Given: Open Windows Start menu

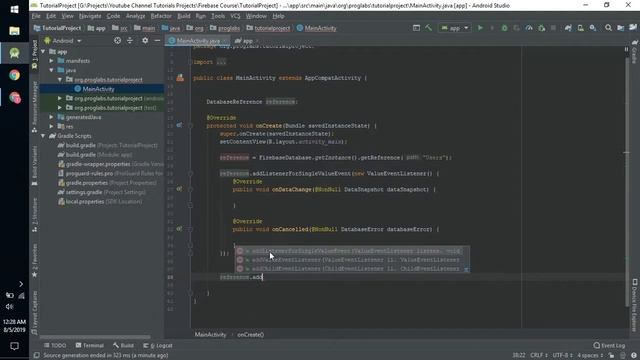Looking at the screenshot, I should point(15,9).
